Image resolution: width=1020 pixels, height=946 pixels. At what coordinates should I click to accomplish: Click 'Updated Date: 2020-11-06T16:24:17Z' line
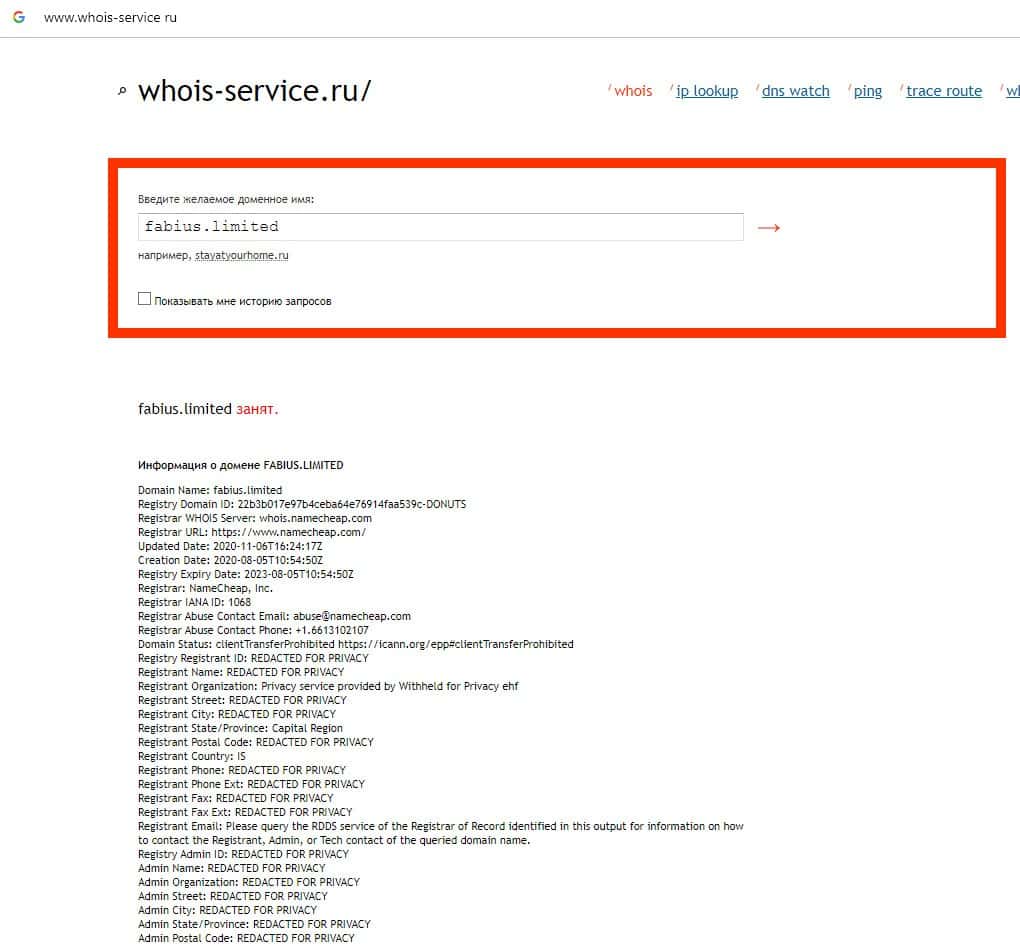pyautogui.click(x=230, y=547)
